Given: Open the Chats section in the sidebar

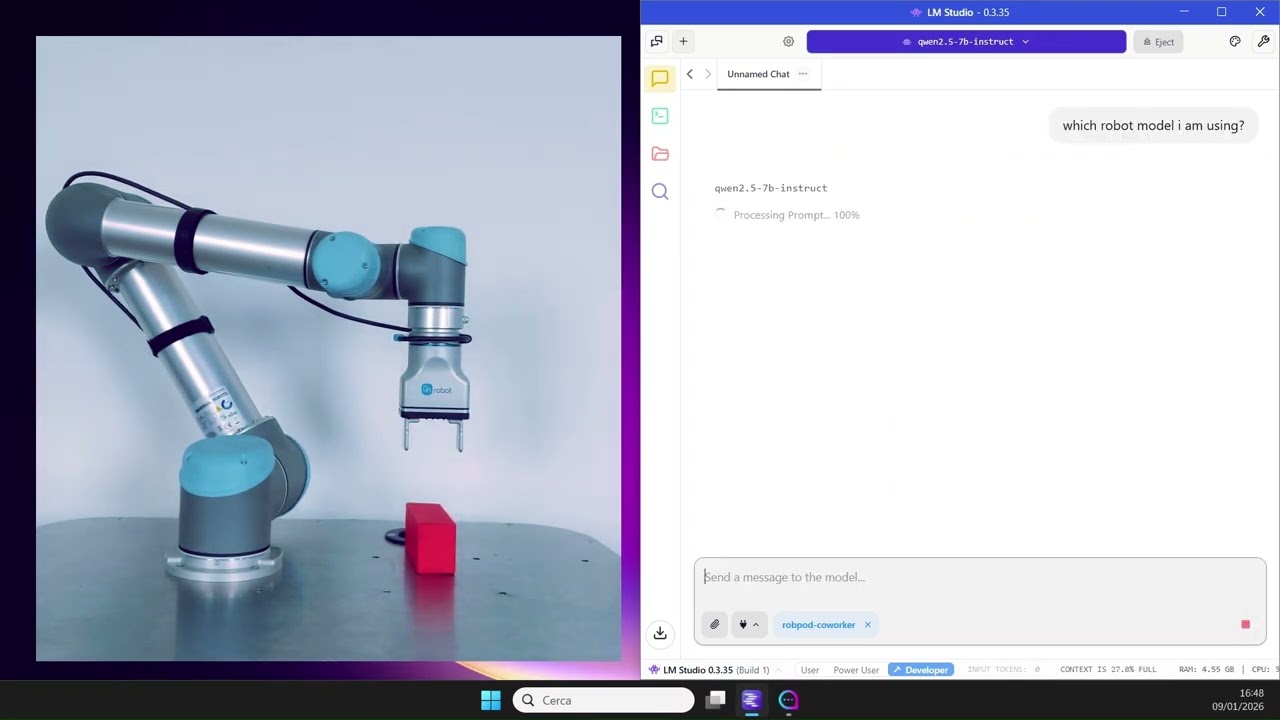Looking at the screenshot, I should 660,78.
